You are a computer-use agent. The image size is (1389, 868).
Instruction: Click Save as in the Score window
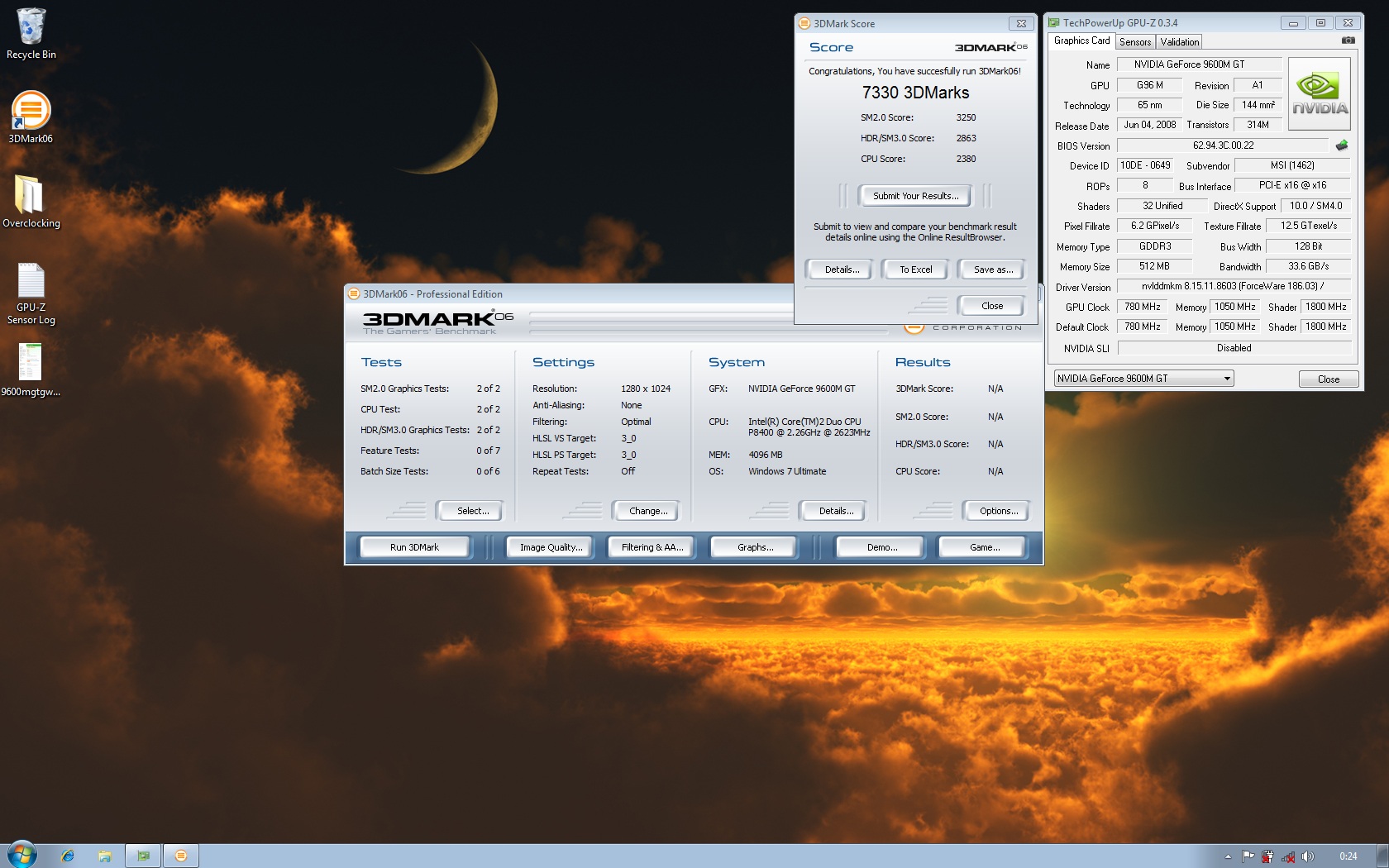click(993, 269)
